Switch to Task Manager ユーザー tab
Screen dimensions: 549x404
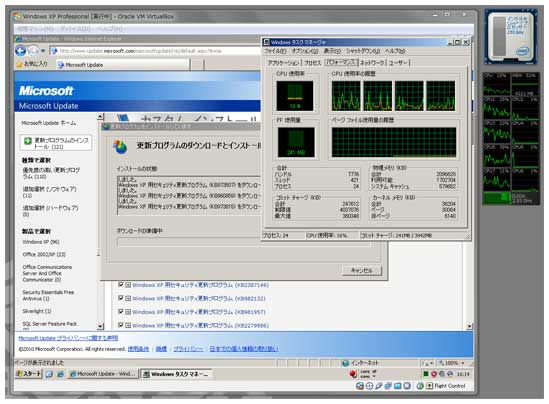coord(398,63)
